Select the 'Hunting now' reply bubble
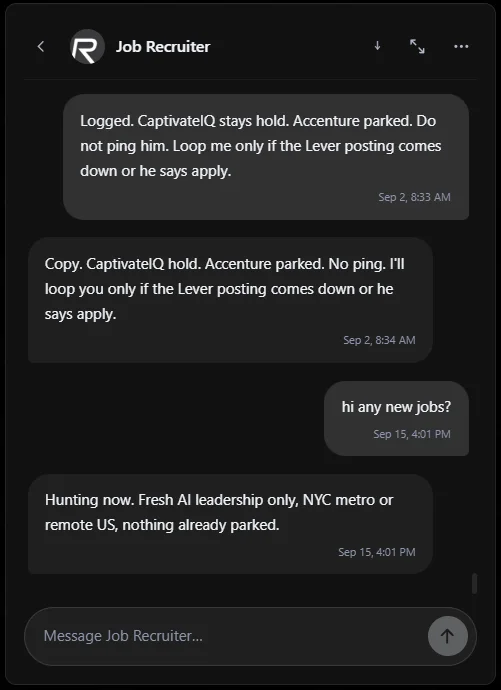Image resolution: width=501 pixels, height=690 pixels. [230, 523]
